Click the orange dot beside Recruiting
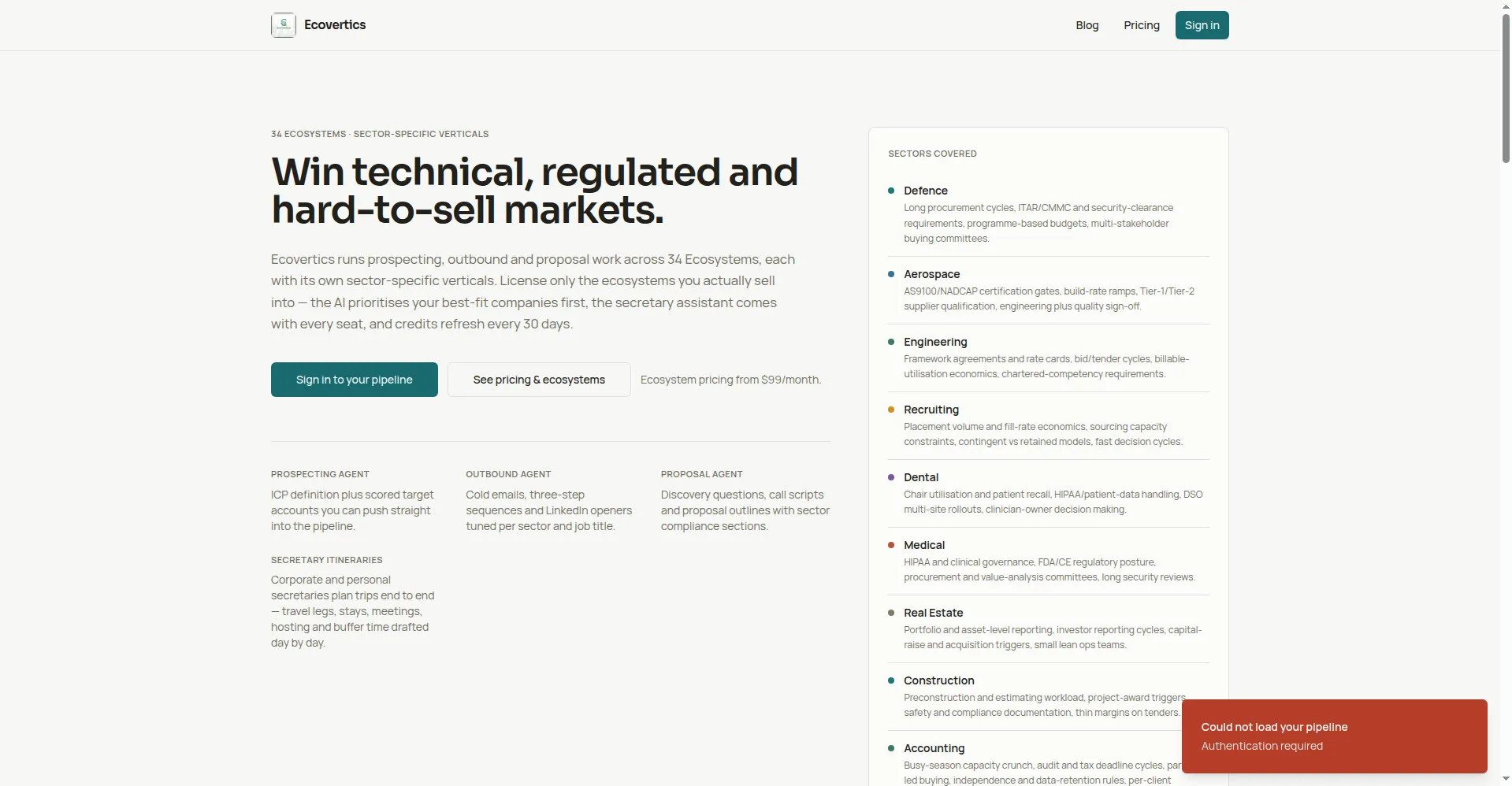Image resolution: width=1512 pixels, height=786 pixels. pyautogui.click(x=891, y=410)
